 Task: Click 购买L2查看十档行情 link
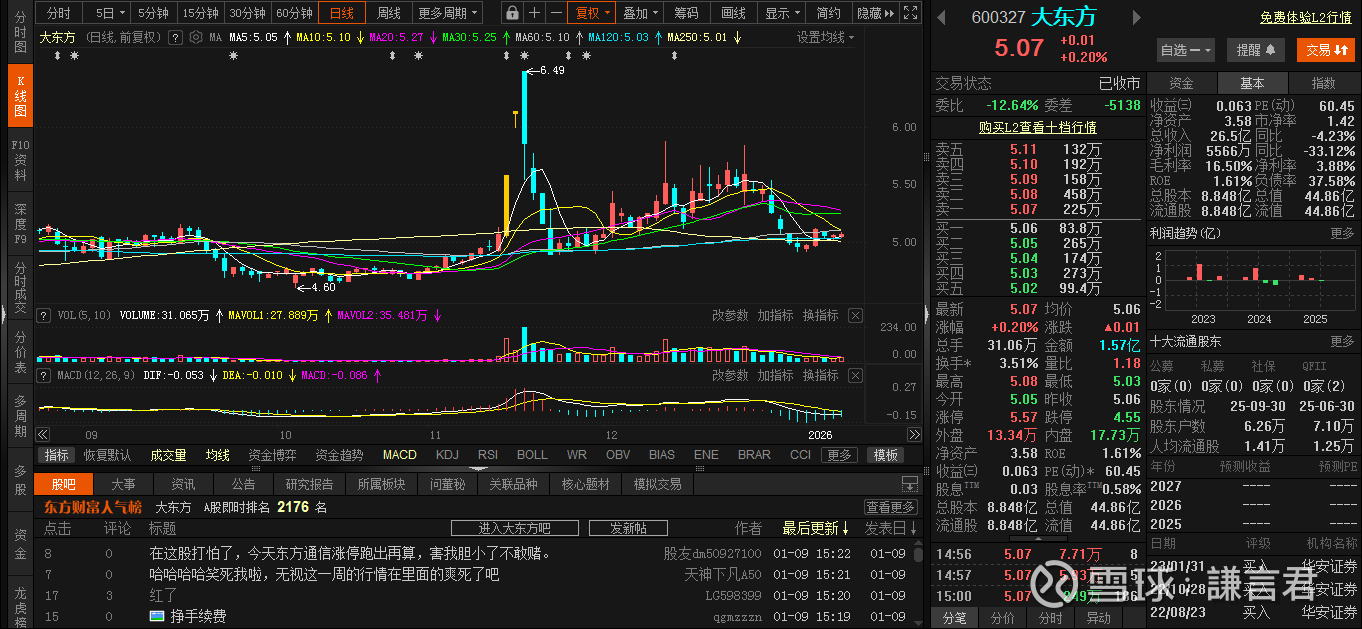pyautogui.click(x=1037, y=127)
